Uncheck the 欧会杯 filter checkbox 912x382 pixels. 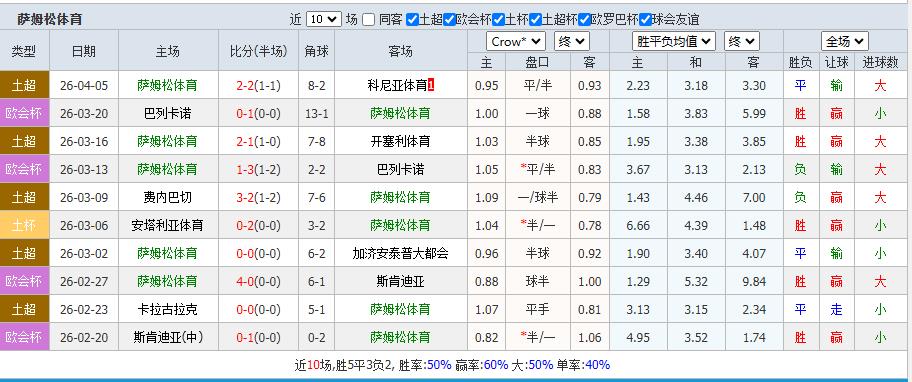[x=449, y=20]
